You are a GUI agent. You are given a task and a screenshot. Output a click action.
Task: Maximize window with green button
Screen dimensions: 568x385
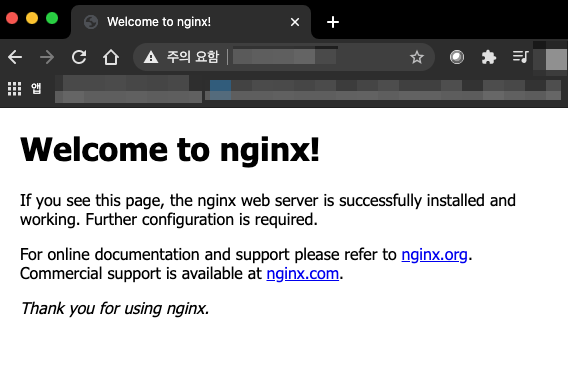click(52, 18)
